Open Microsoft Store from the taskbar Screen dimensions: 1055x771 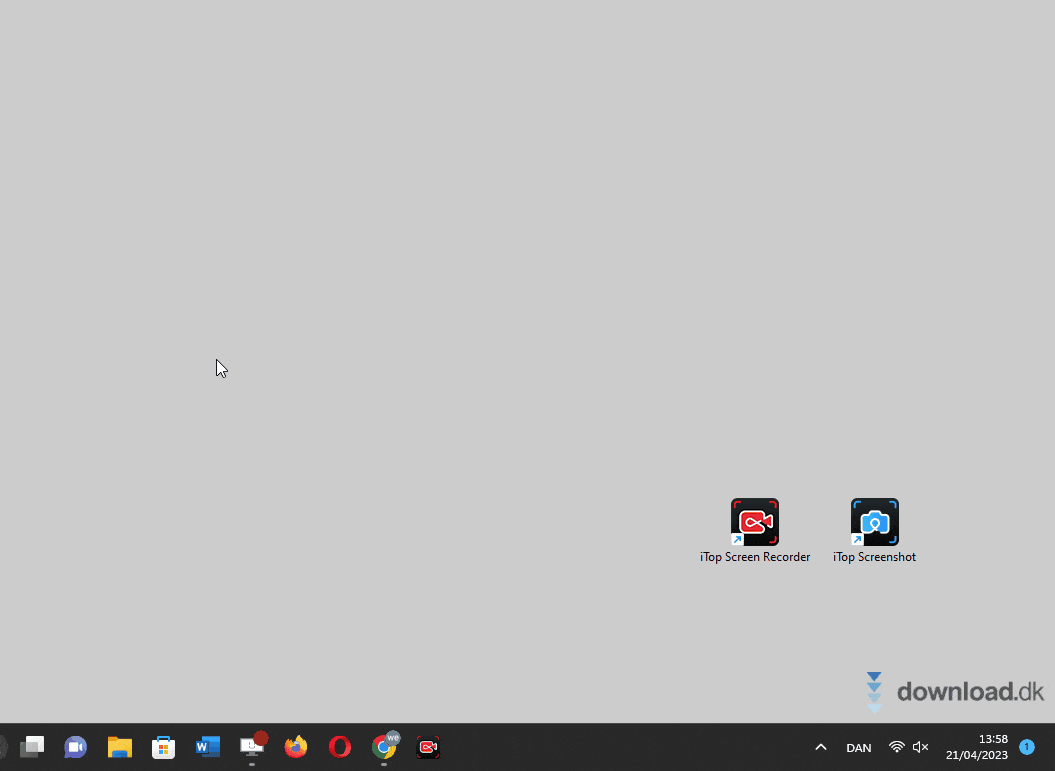pyautogui.click(x=163, y=747)
